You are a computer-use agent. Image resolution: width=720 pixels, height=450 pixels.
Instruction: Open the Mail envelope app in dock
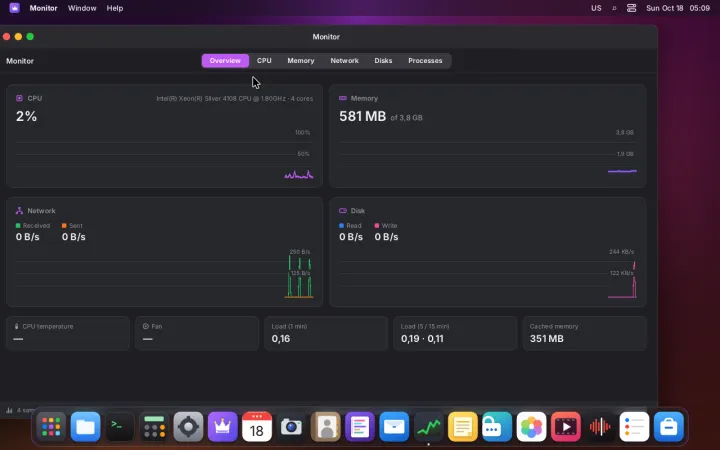point(394,427)
